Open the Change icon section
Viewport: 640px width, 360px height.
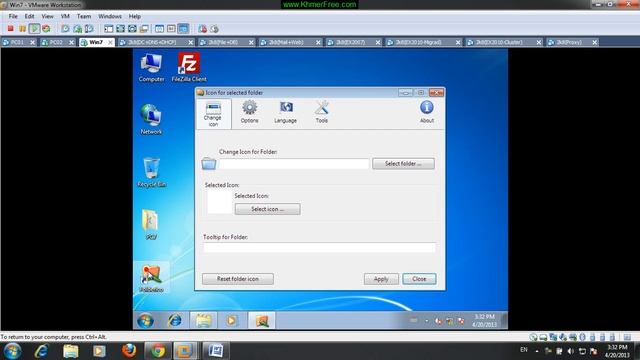pos(213,114)
